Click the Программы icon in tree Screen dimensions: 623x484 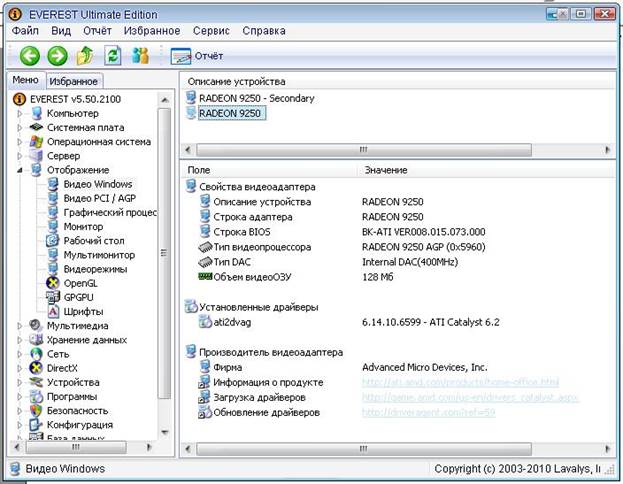click(36, 397)
